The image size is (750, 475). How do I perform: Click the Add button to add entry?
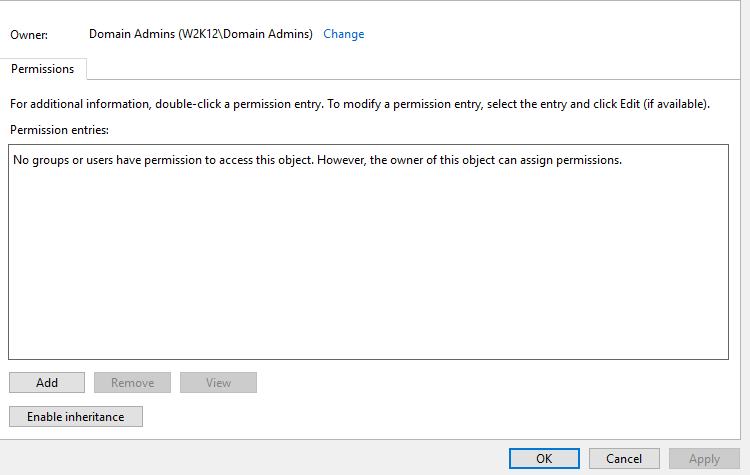point(47,383)
